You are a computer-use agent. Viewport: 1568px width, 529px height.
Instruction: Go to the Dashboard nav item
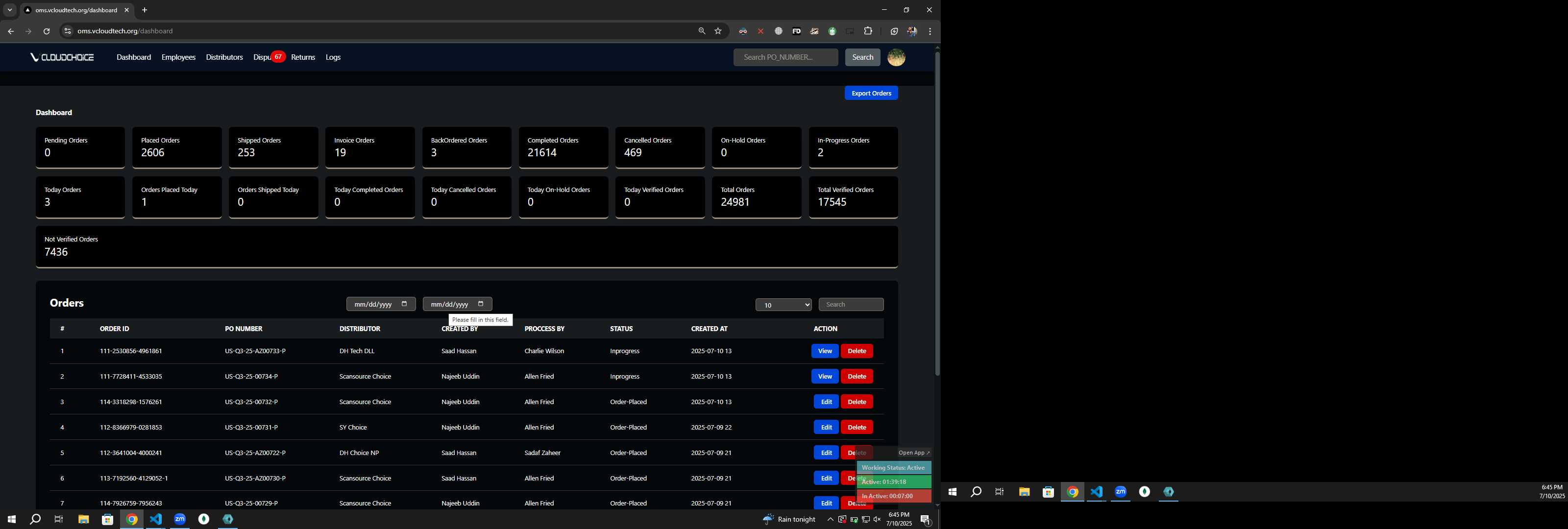click(x=134, y=57)
